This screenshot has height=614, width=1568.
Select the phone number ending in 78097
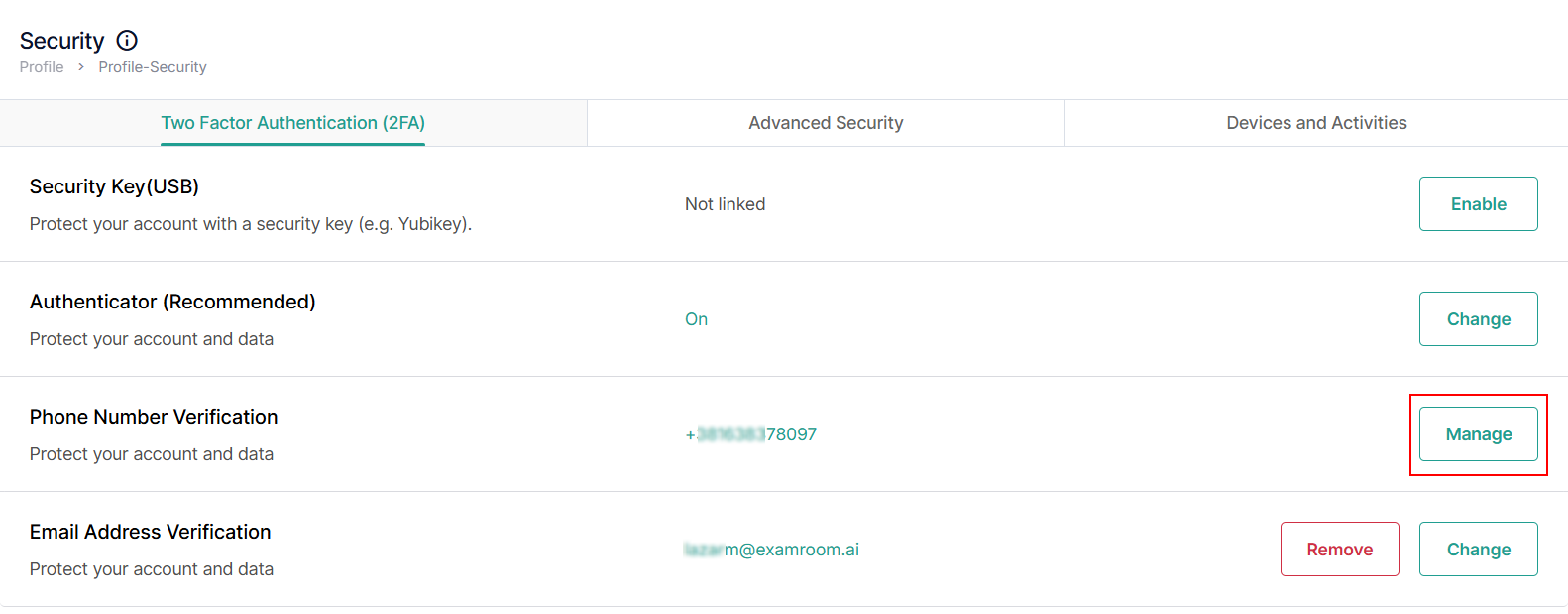750,434
